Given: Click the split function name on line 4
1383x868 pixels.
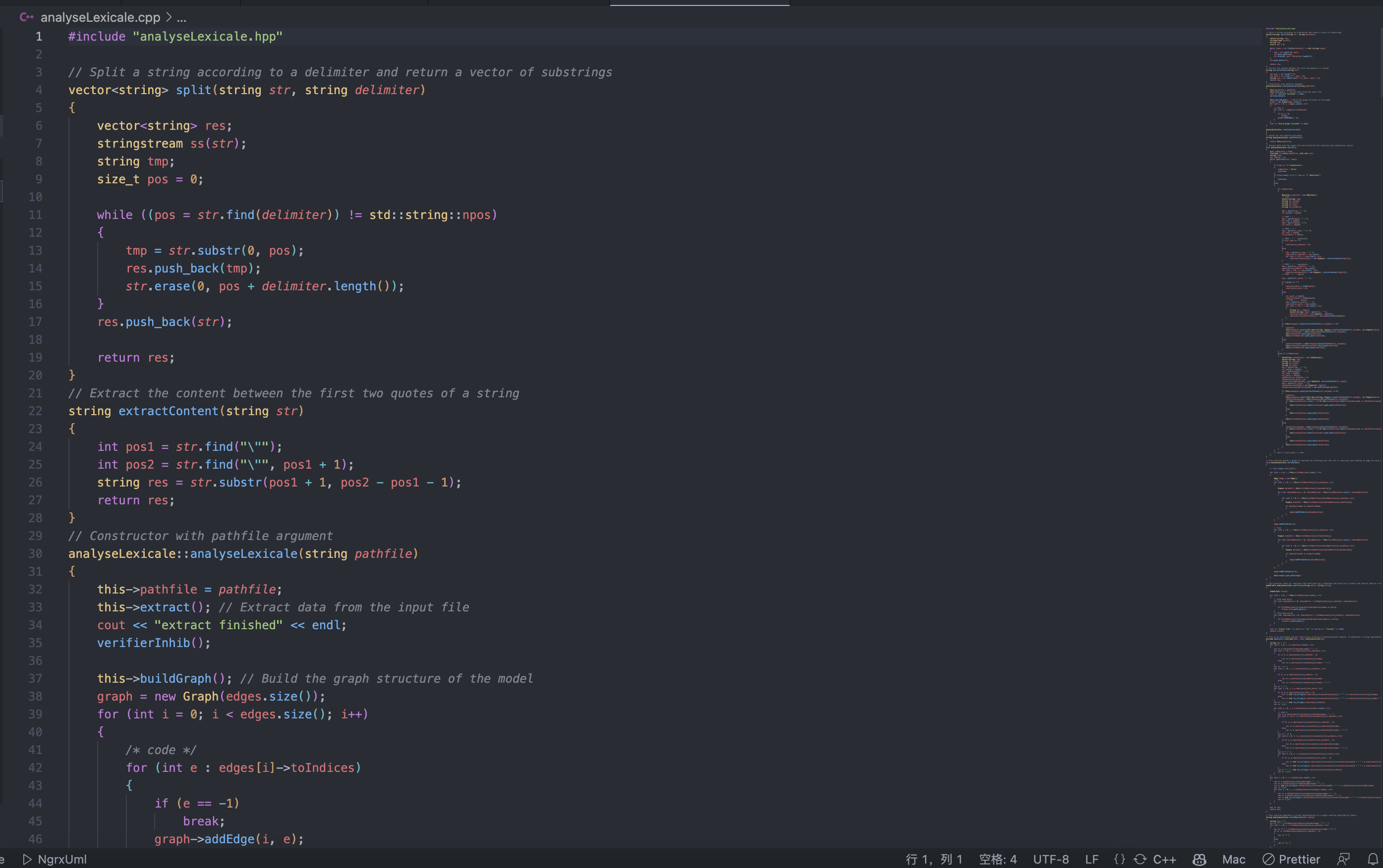Looking at the screenshot, I should (193, 90).
